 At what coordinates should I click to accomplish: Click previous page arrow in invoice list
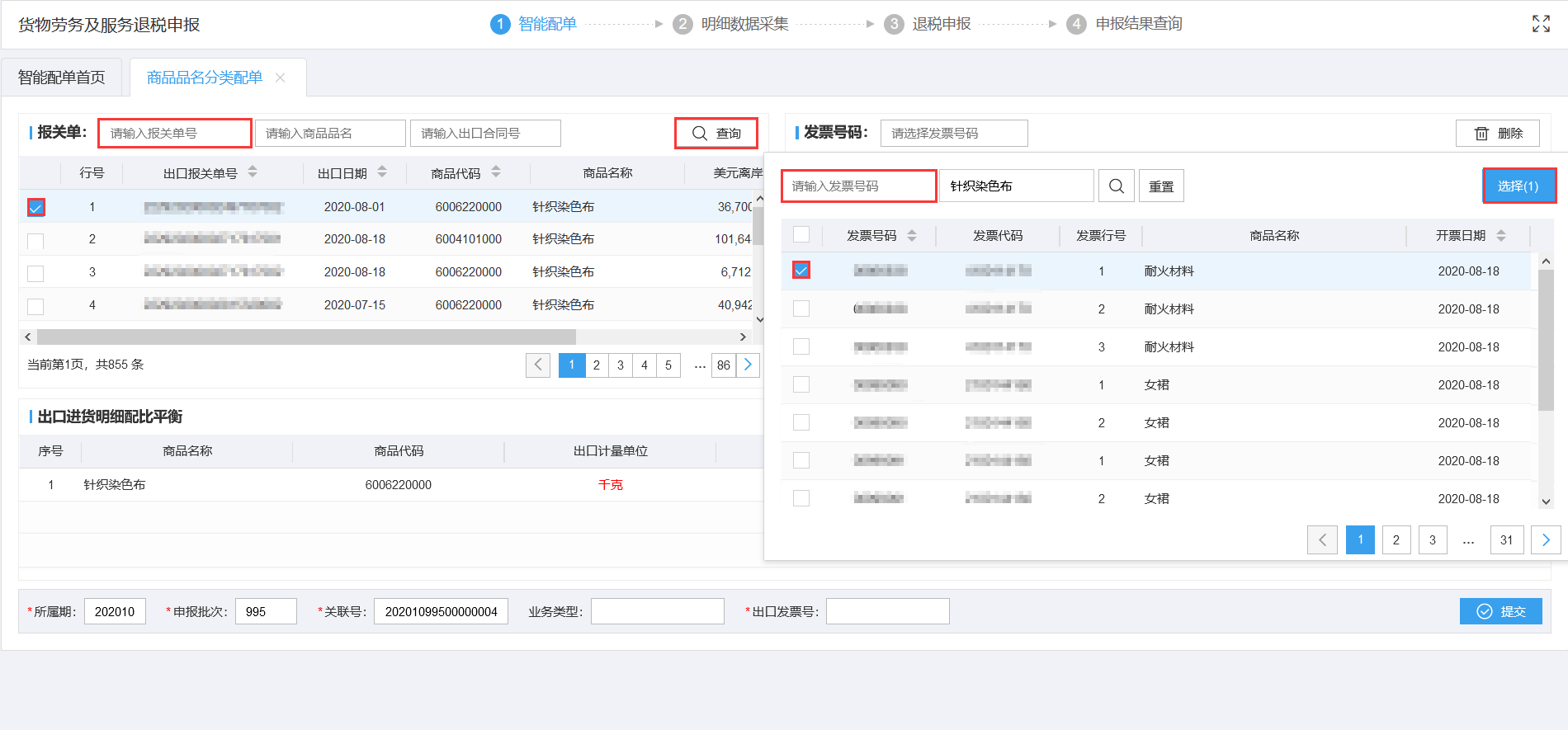pos(1322,540)
